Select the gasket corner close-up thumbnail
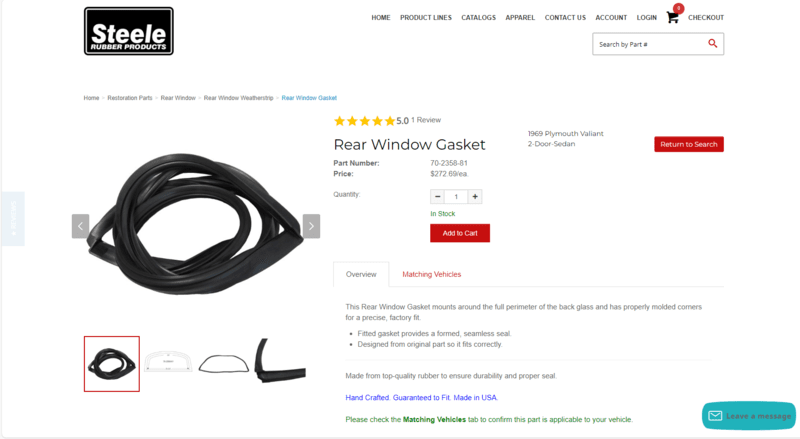 [280, 360]
